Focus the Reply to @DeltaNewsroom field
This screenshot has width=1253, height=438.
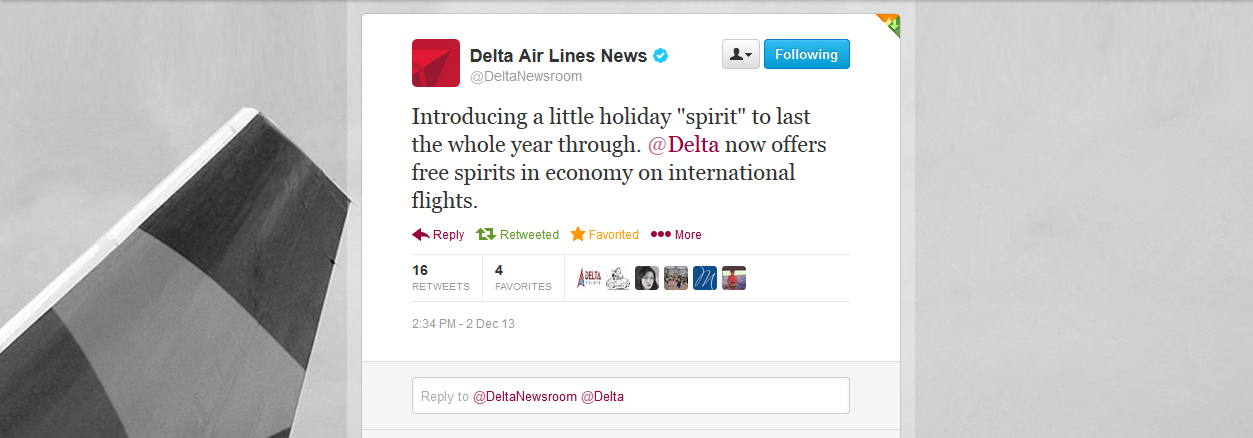630,396
